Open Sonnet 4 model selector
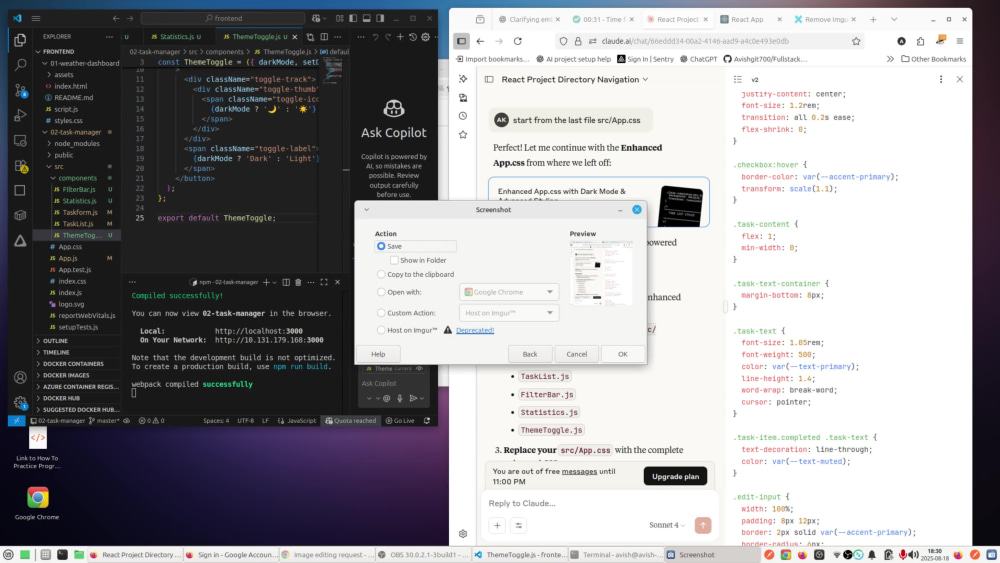Screen dimensions: 1000x563 tap(666, 525)
